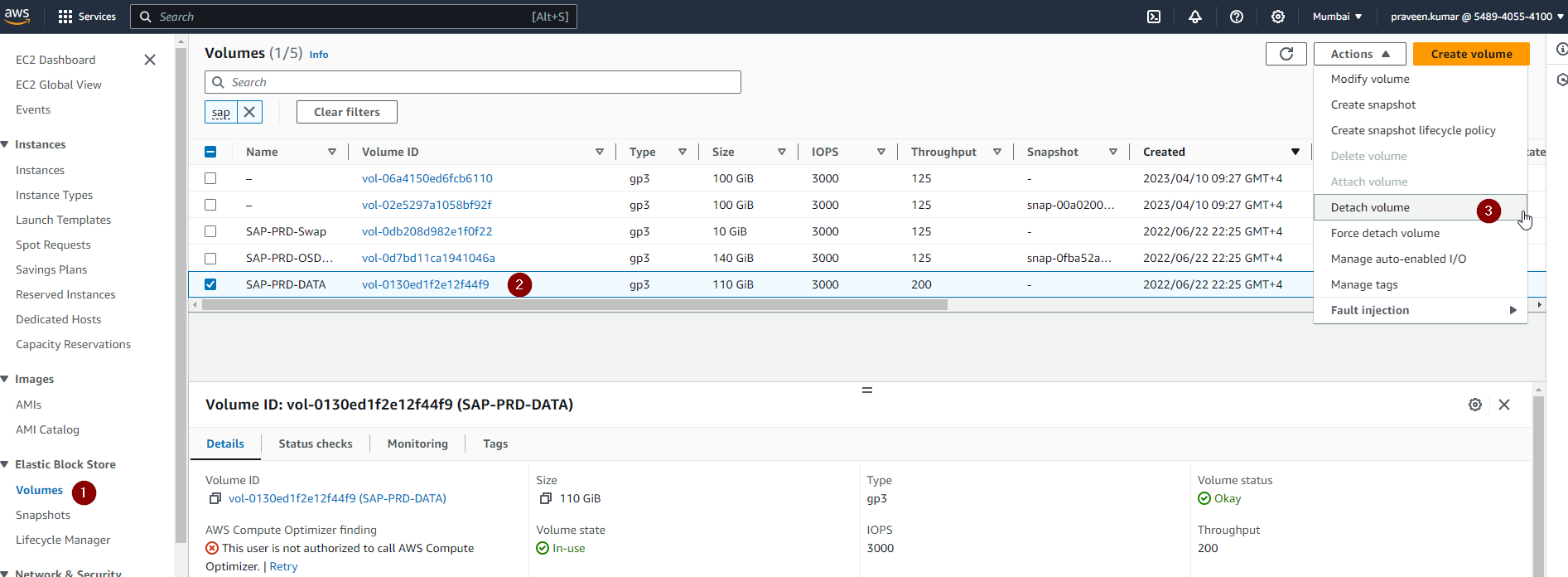The height and width of the screenshot is (577, 1568).
Task: Expand the Fault injection submenu
Action: [1421, 310]
